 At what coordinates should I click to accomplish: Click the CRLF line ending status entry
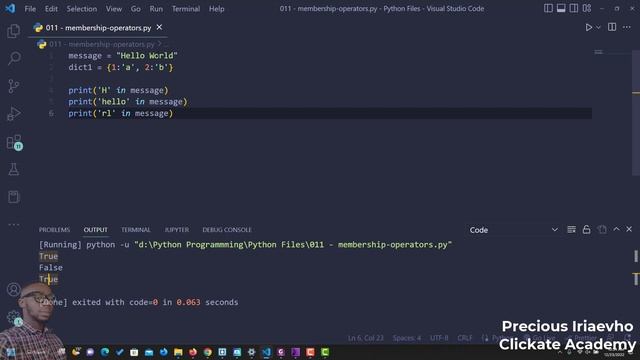point(464,338)
